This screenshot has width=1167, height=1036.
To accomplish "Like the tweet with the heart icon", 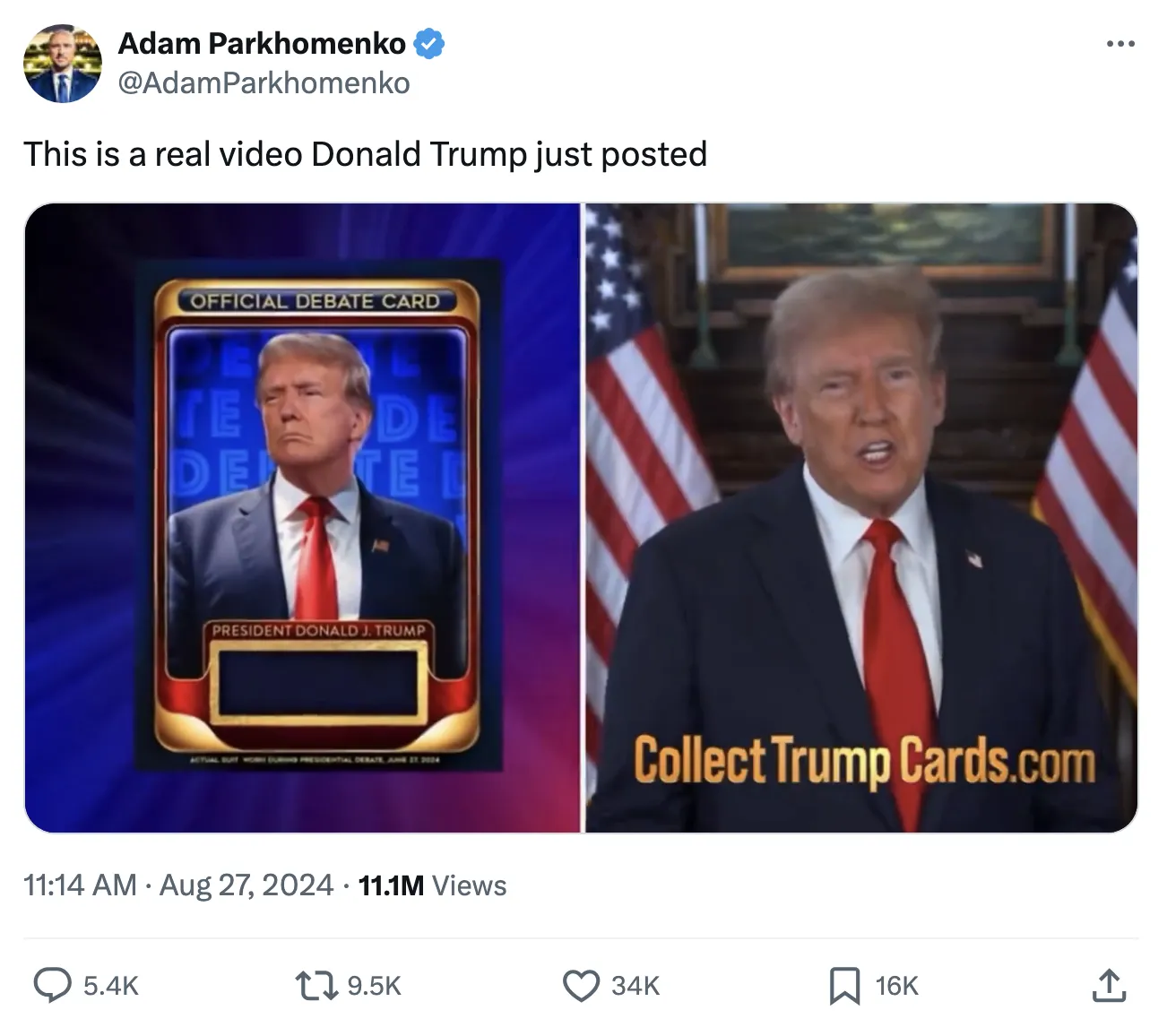I will (581, 986).
